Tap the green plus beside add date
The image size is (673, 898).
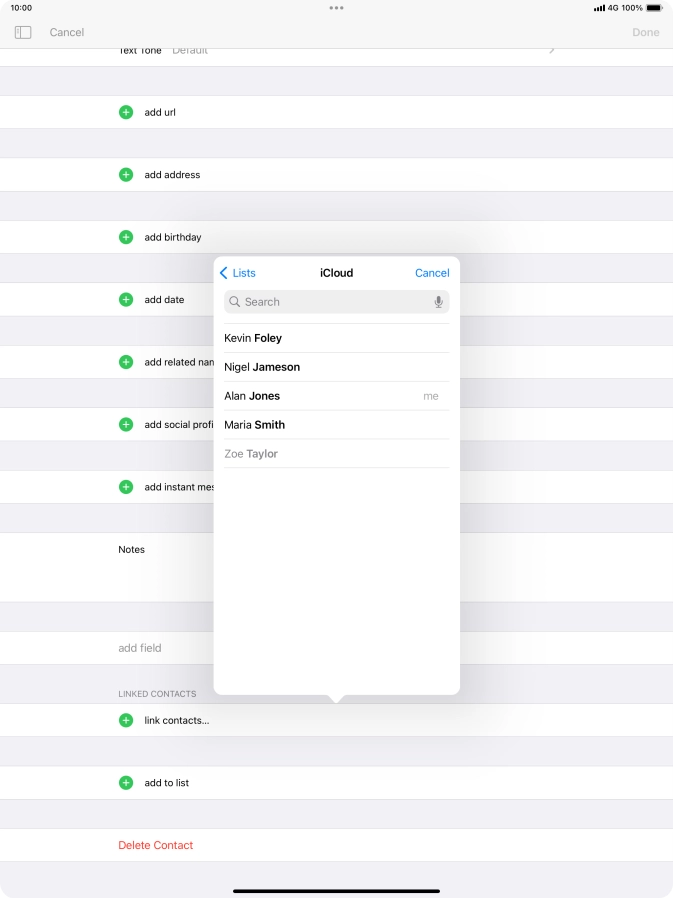126,300
